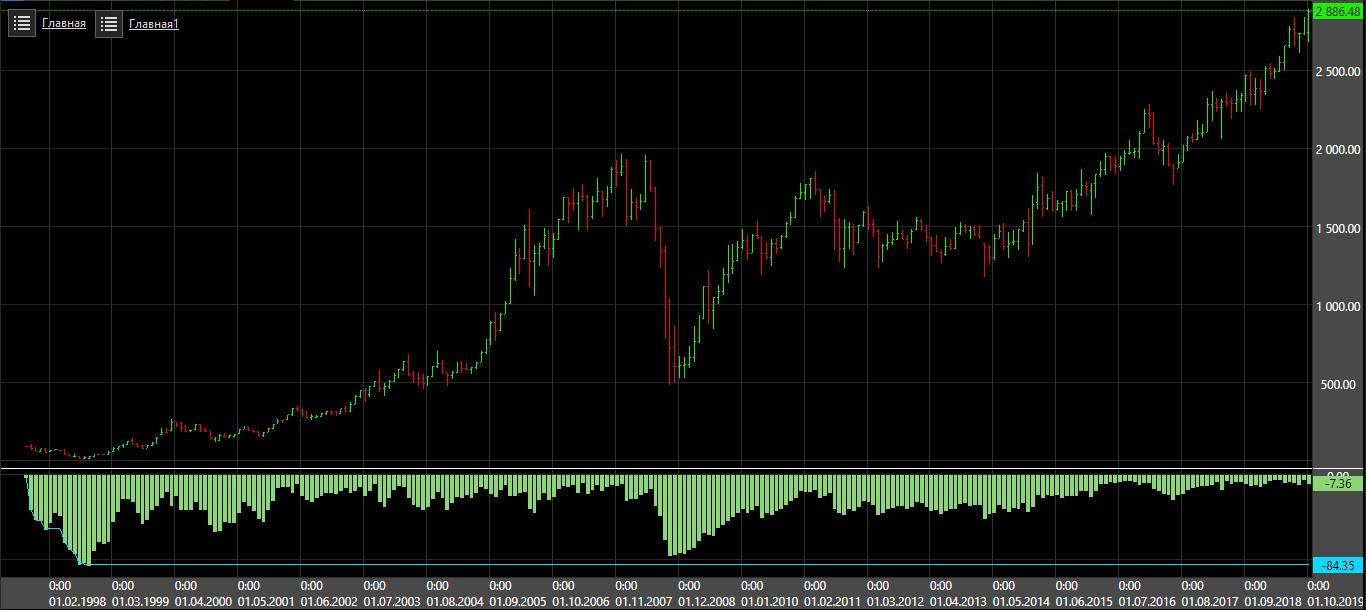Click the 01.04.2013 date label
Viewport: 1366px width, 610px height.
(958, 602)
